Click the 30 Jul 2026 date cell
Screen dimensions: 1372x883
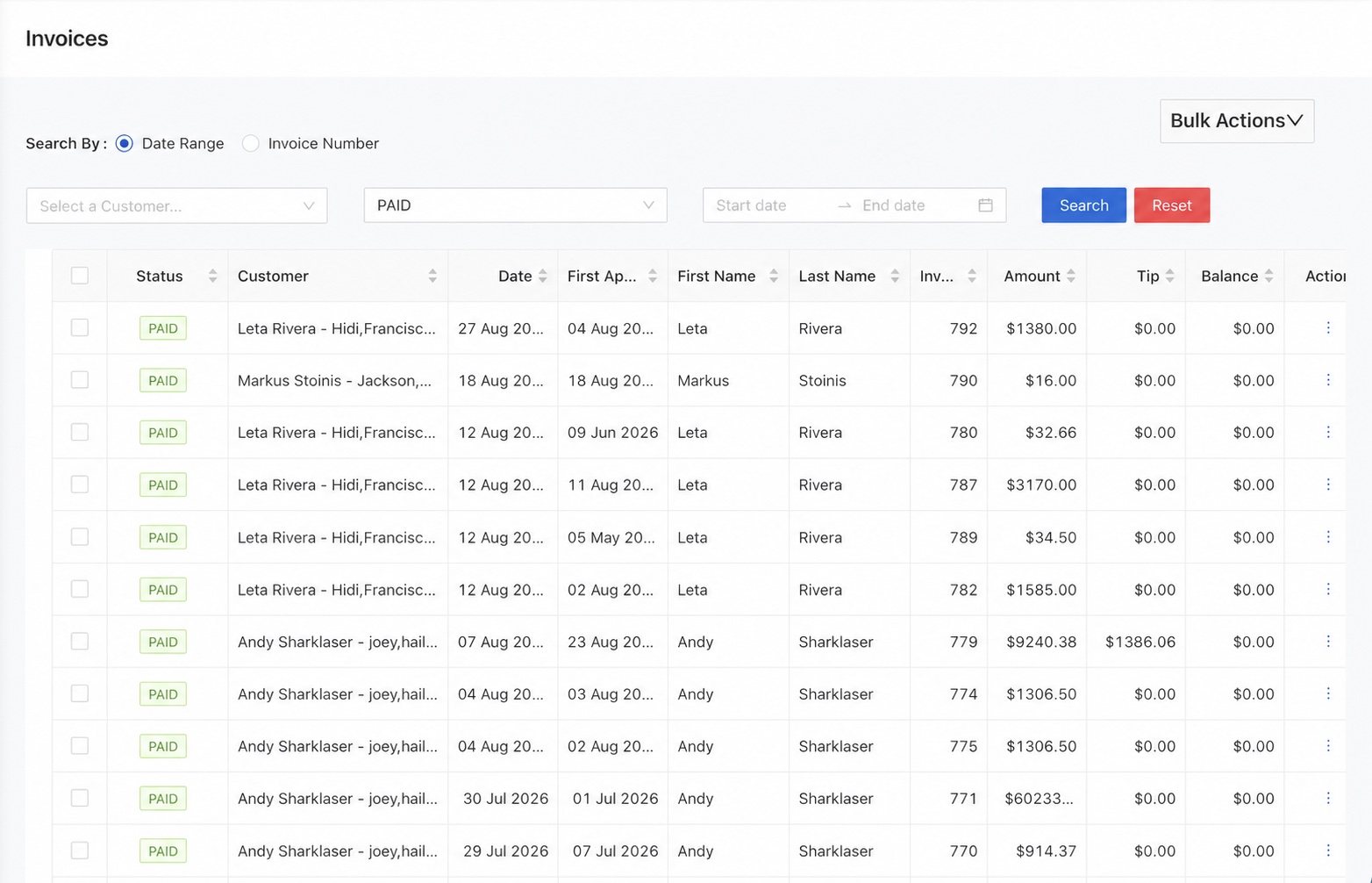pos(504,798)
